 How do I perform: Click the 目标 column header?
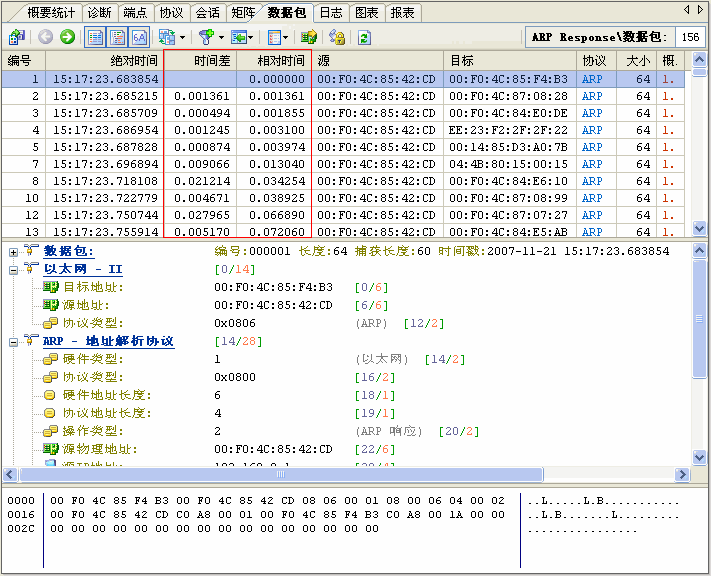(510, 61)
